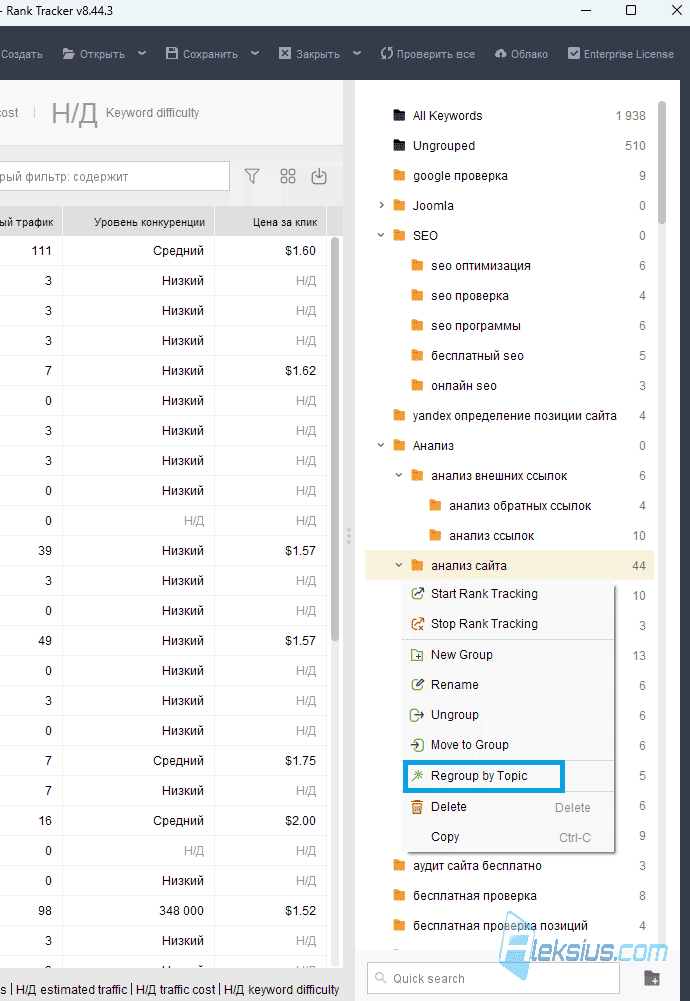The width and height of the screenshot is (690, 1001).
Task: Choose New Group from context menu
Action: [508, 654]
